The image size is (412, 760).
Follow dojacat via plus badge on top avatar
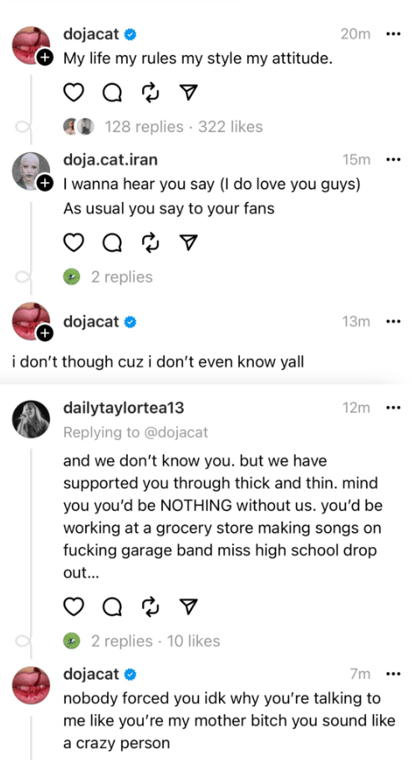[x=44, y=58]
